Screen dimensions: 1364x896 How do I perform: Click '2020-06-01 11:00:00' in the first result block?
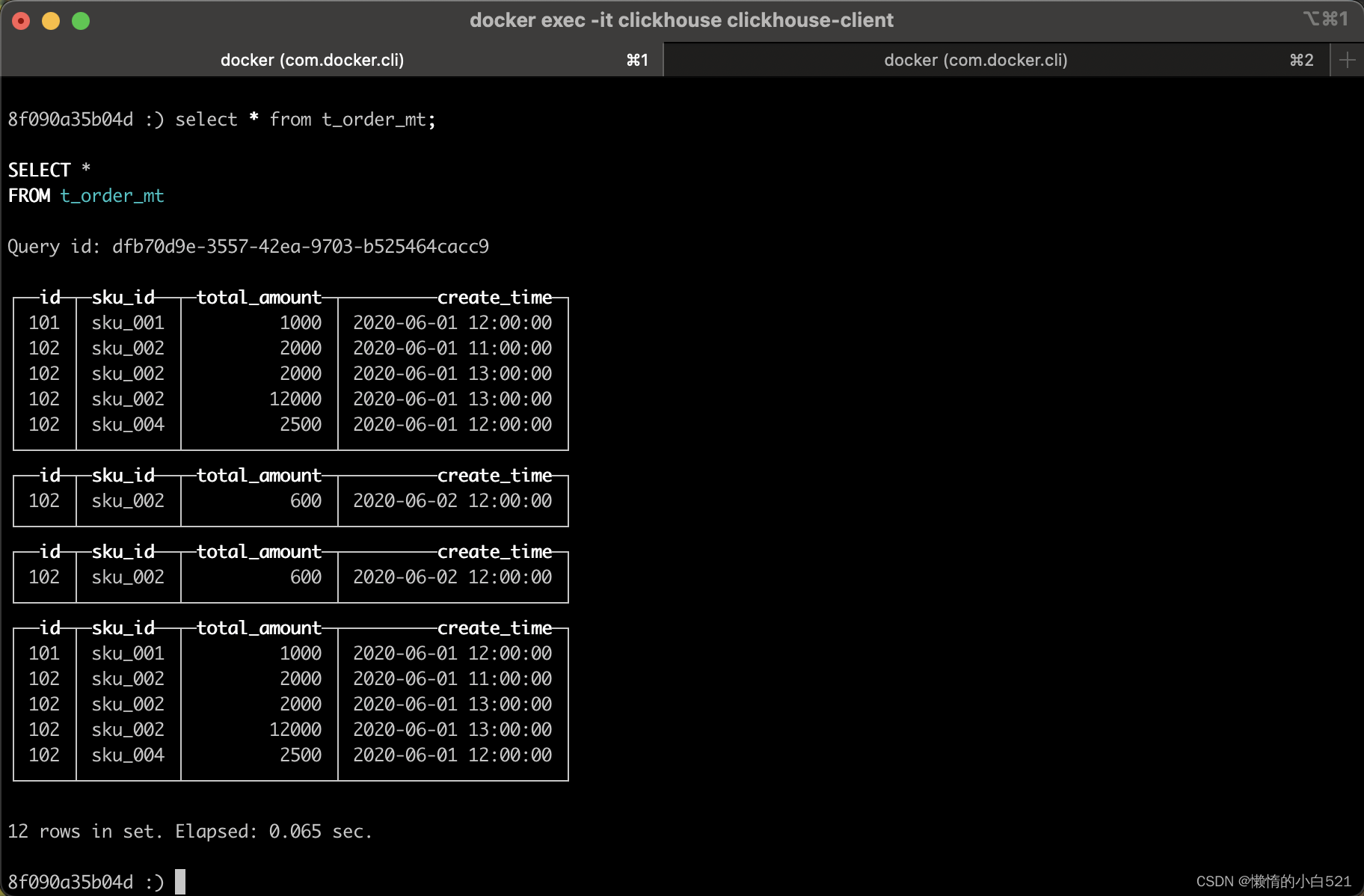coord(452,349)
